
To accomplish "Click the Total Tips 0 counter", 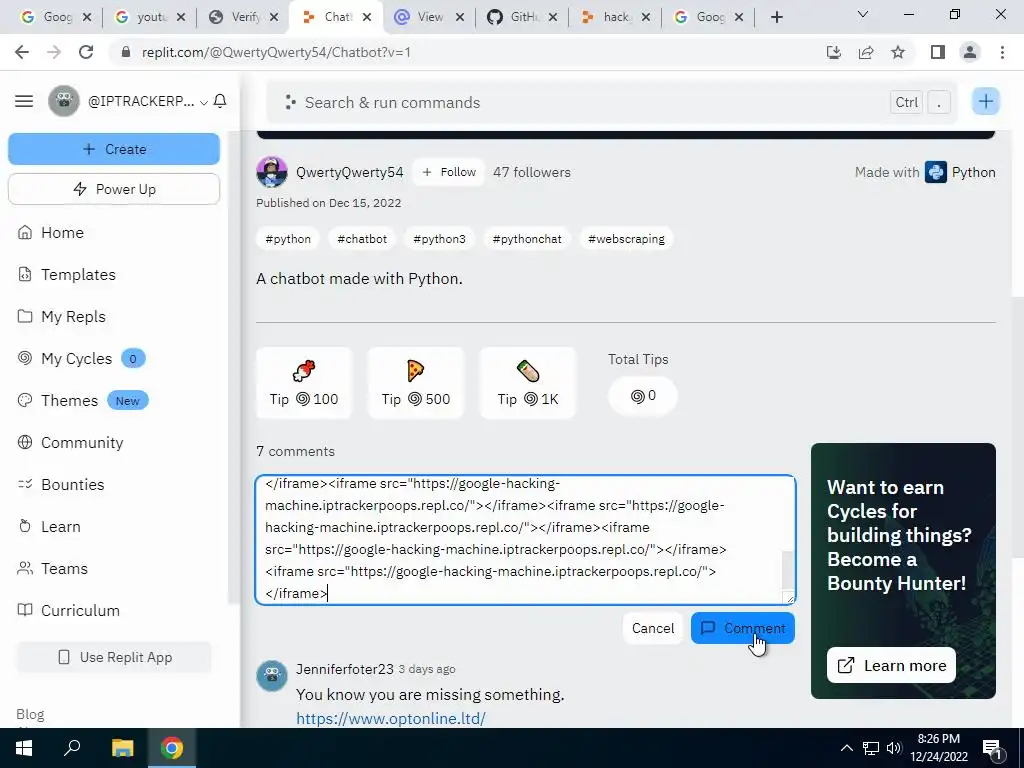I will pos(643,396).
